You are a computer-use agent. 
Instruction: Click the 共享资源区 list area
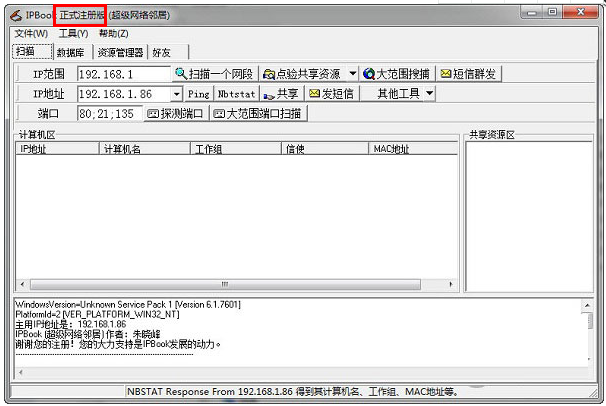click(x=529, y=217)
